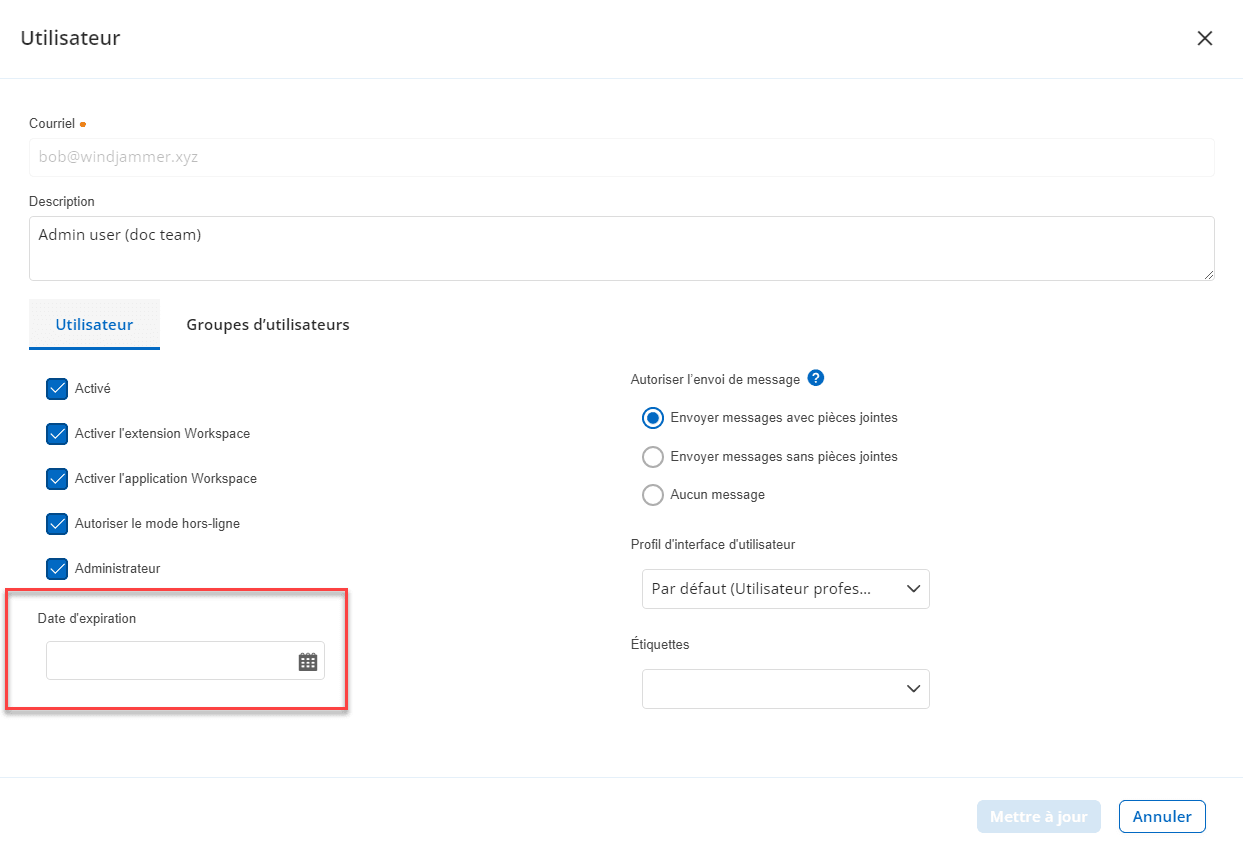
Task: Toggle Activer l'extension Workspace checkbox
Action: [57, 434]
